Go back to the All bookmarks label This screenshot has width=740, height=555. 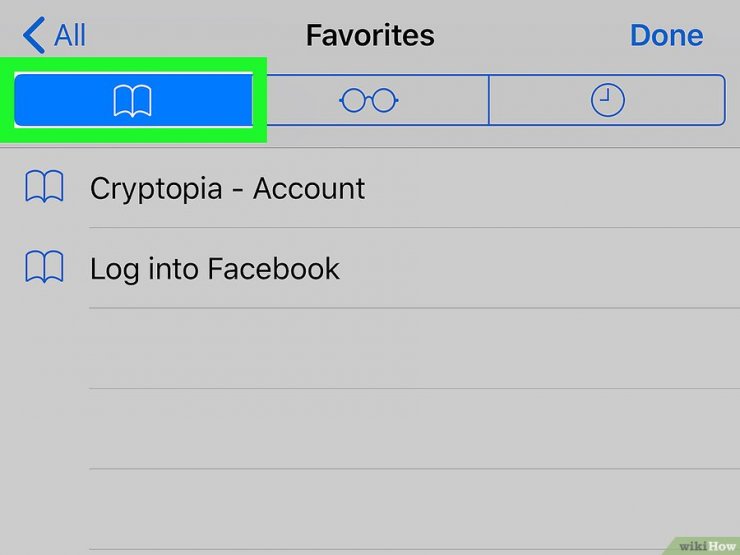(70, 35)
